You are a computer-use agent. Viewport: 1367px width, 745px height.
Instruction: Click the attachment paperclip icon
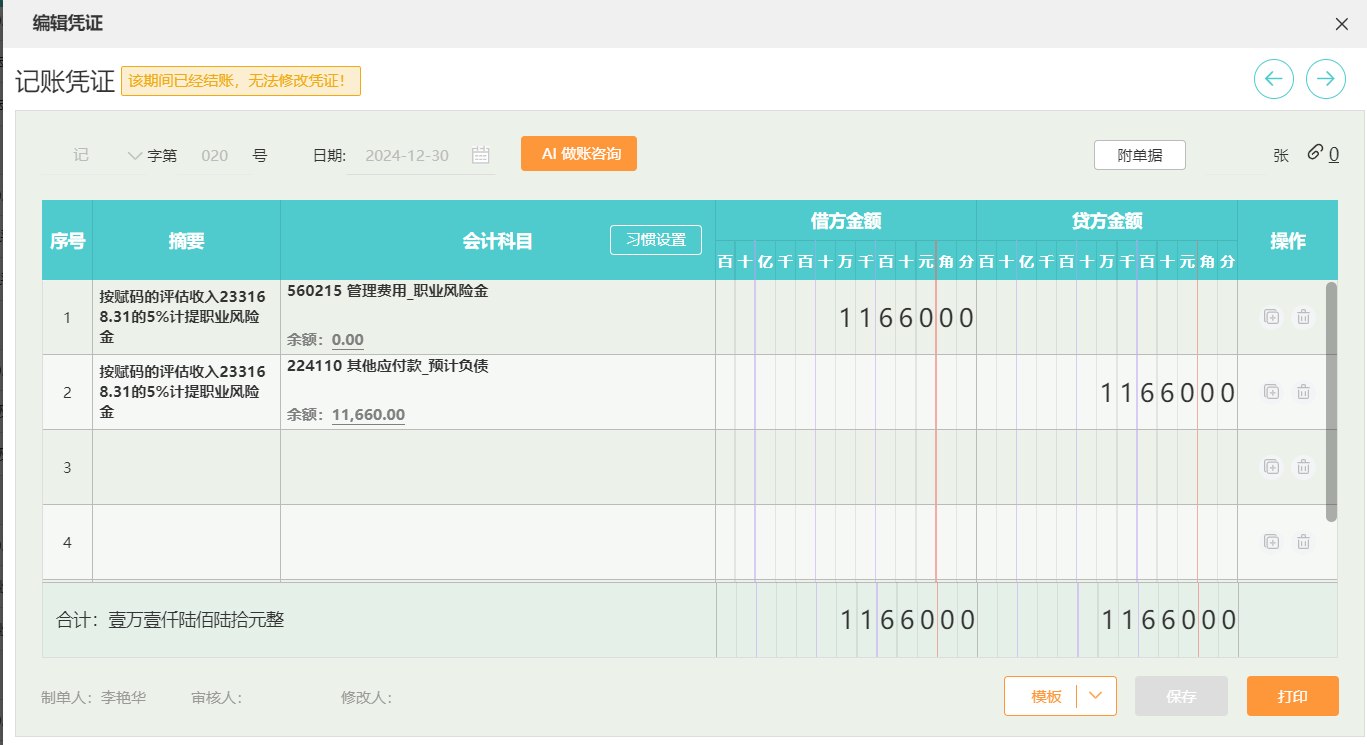click(x=1316, y=153)
